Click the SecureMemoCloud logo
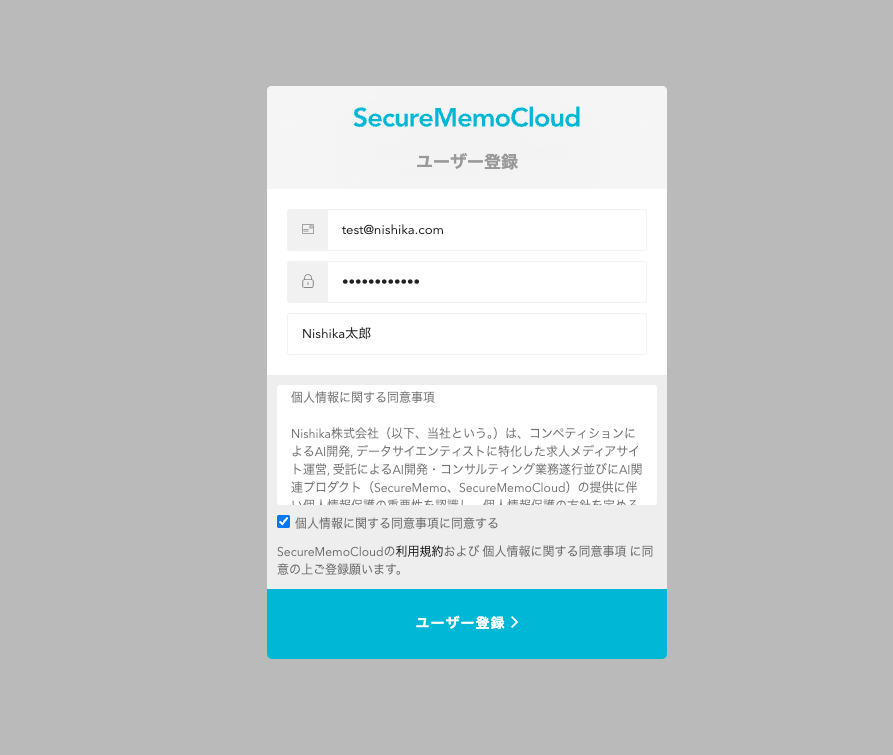This screenshot has height=755, width=893. (x=466, y=118)
